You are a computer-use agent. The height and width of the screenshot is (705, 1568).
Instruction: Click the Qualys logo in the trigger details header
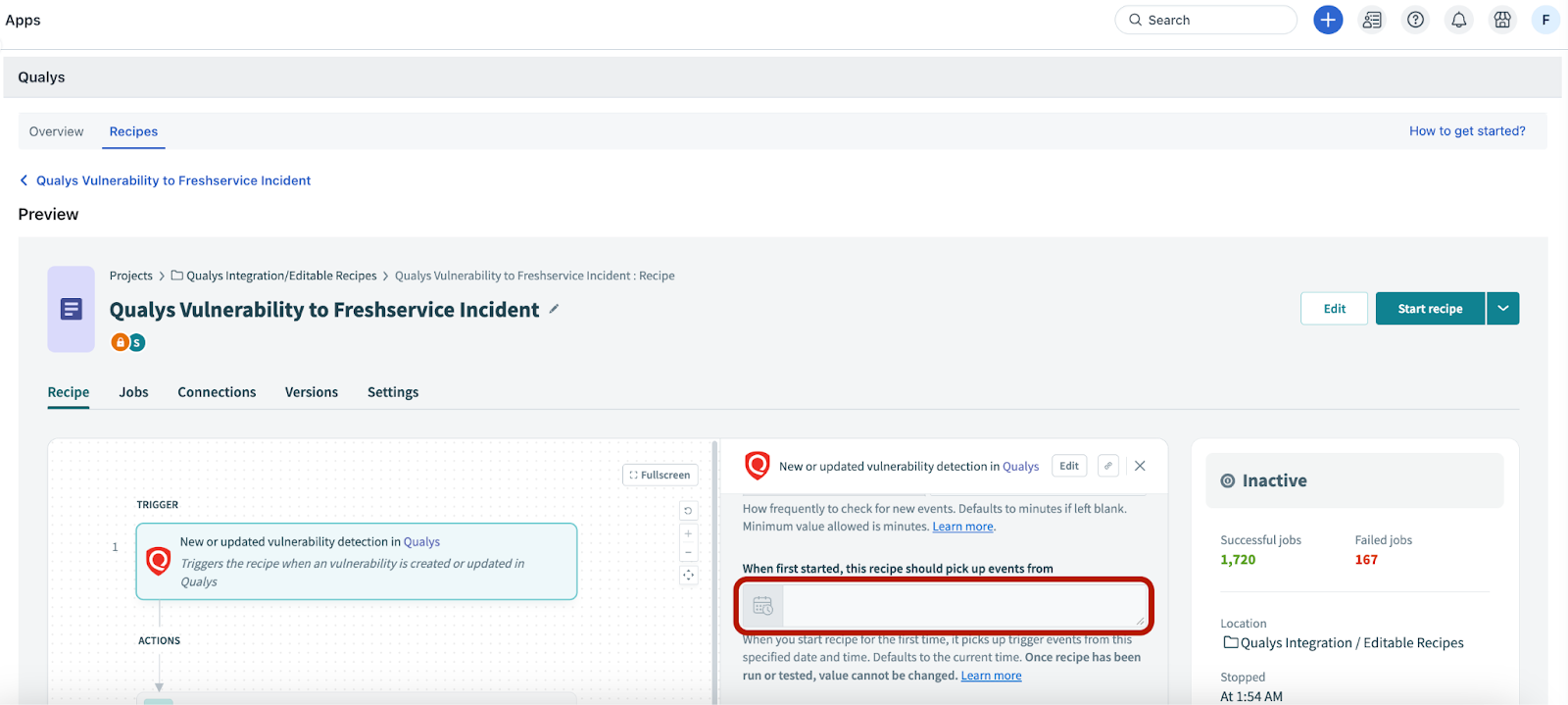click(758, 466)
